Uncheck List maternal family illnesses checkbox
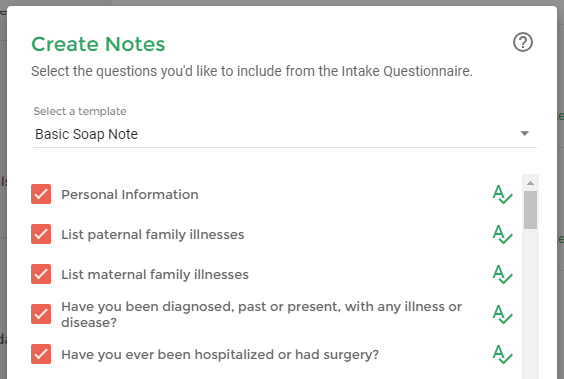This screenshot has height=379, width=564. click(41, 274)
